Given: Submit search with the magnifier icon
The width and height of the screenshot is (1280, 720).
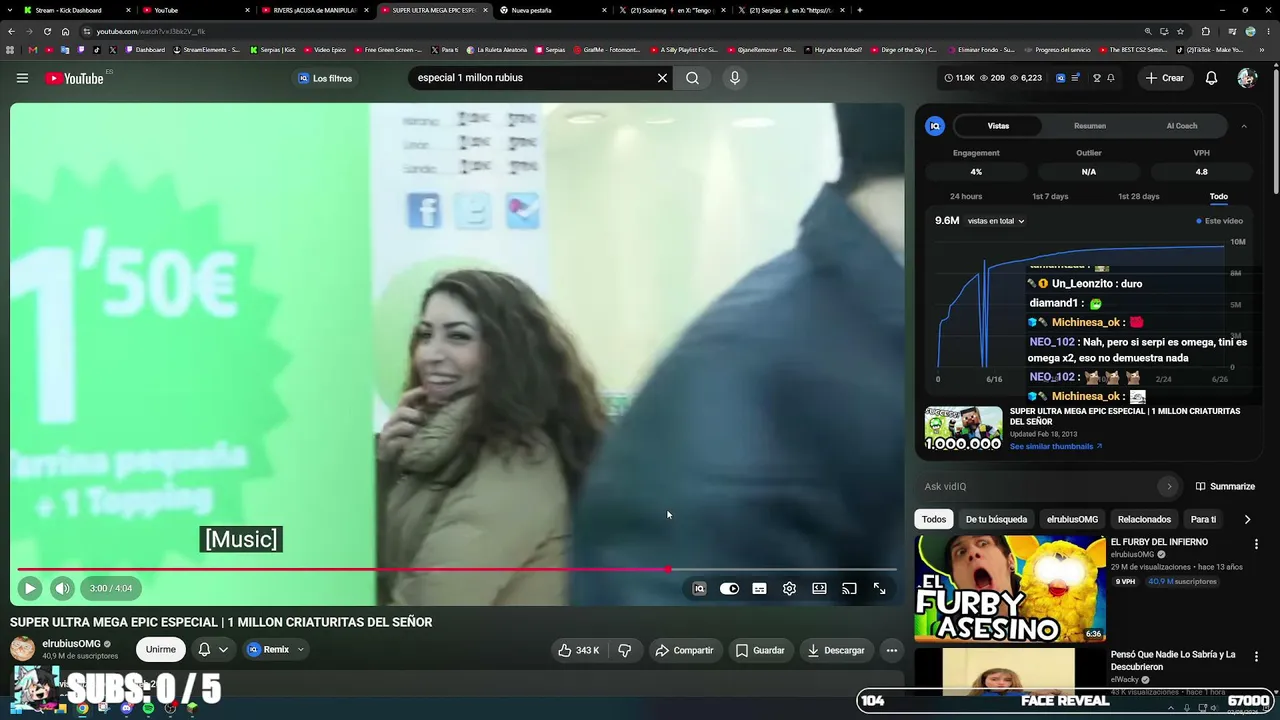Looking at the screenshot, I should pos(692,78).
